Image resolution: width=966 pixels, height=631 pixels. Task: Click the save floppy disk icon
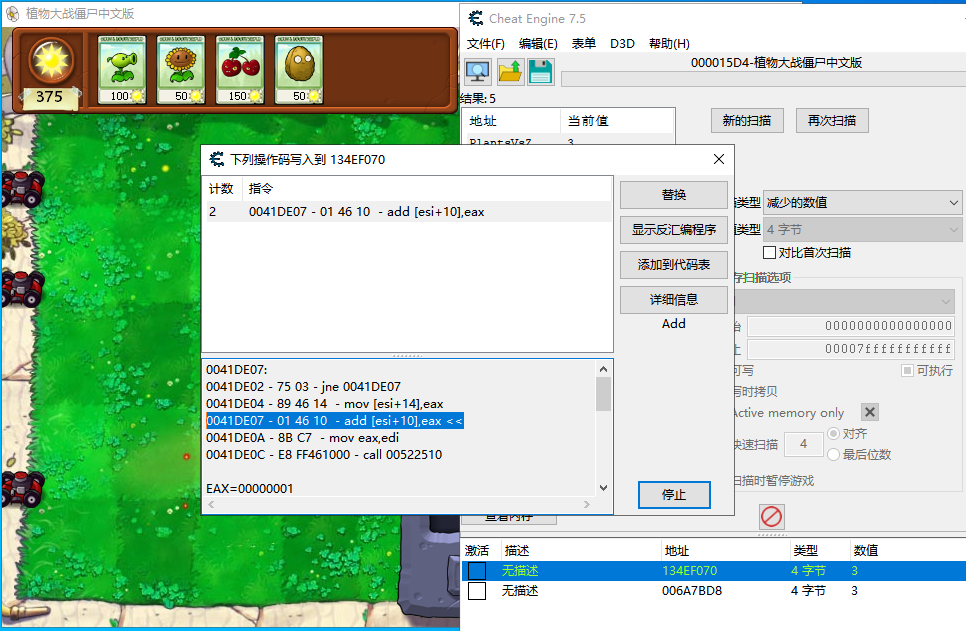(540, 71)
